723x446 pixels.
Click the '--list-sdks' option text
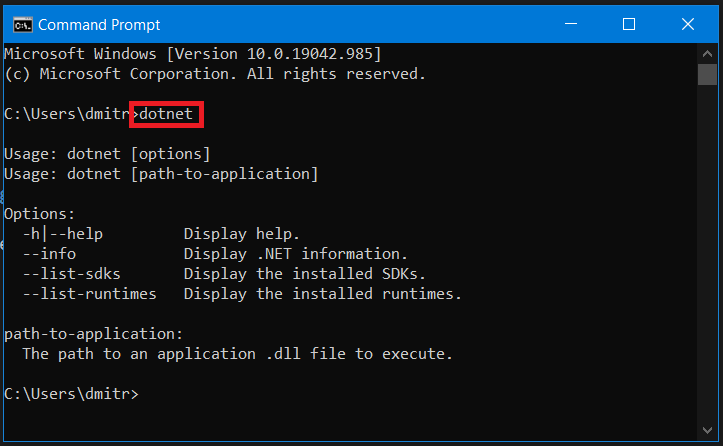76,274
